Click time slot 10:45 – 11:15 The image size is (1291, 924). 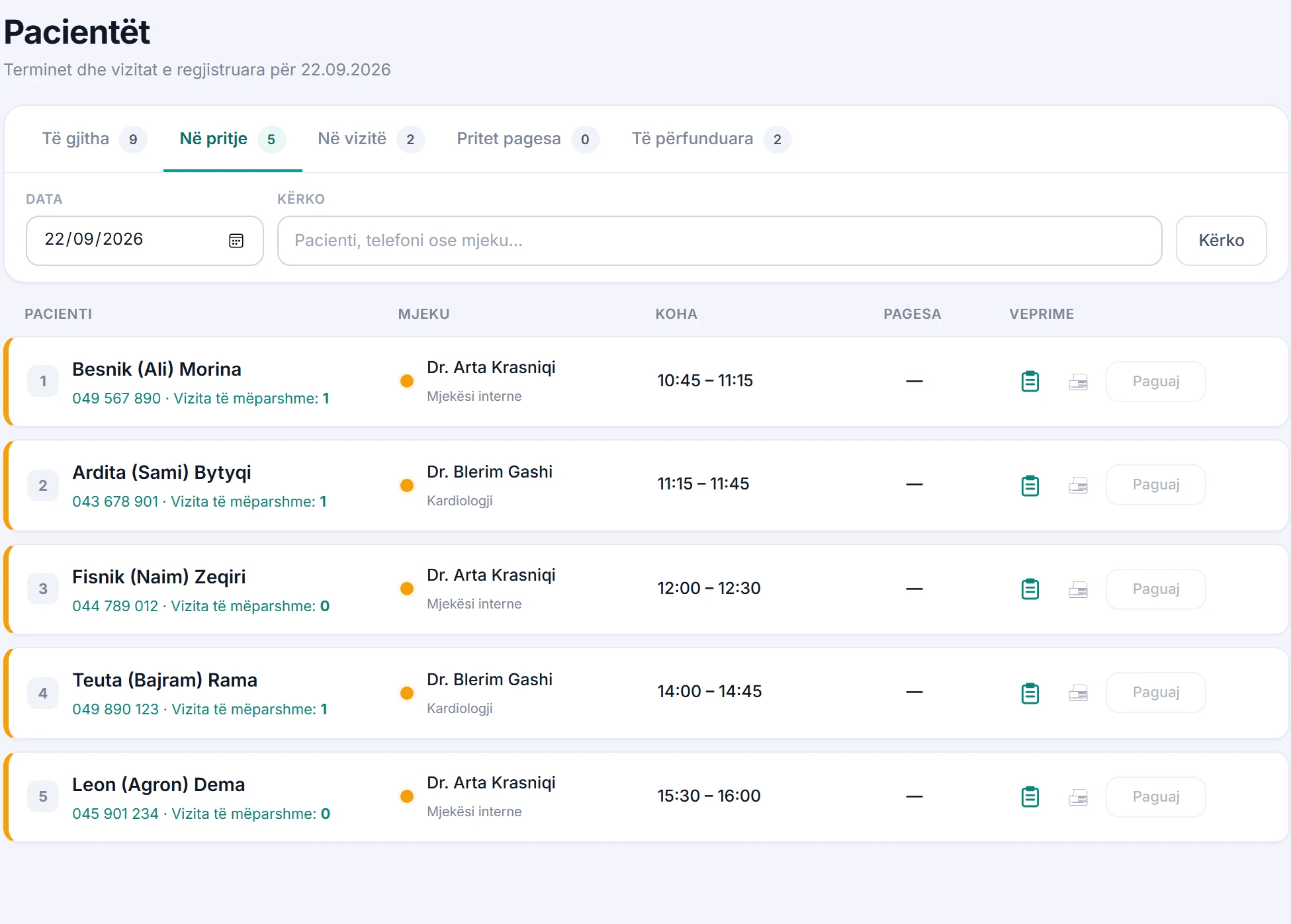(x=705, y=380)
